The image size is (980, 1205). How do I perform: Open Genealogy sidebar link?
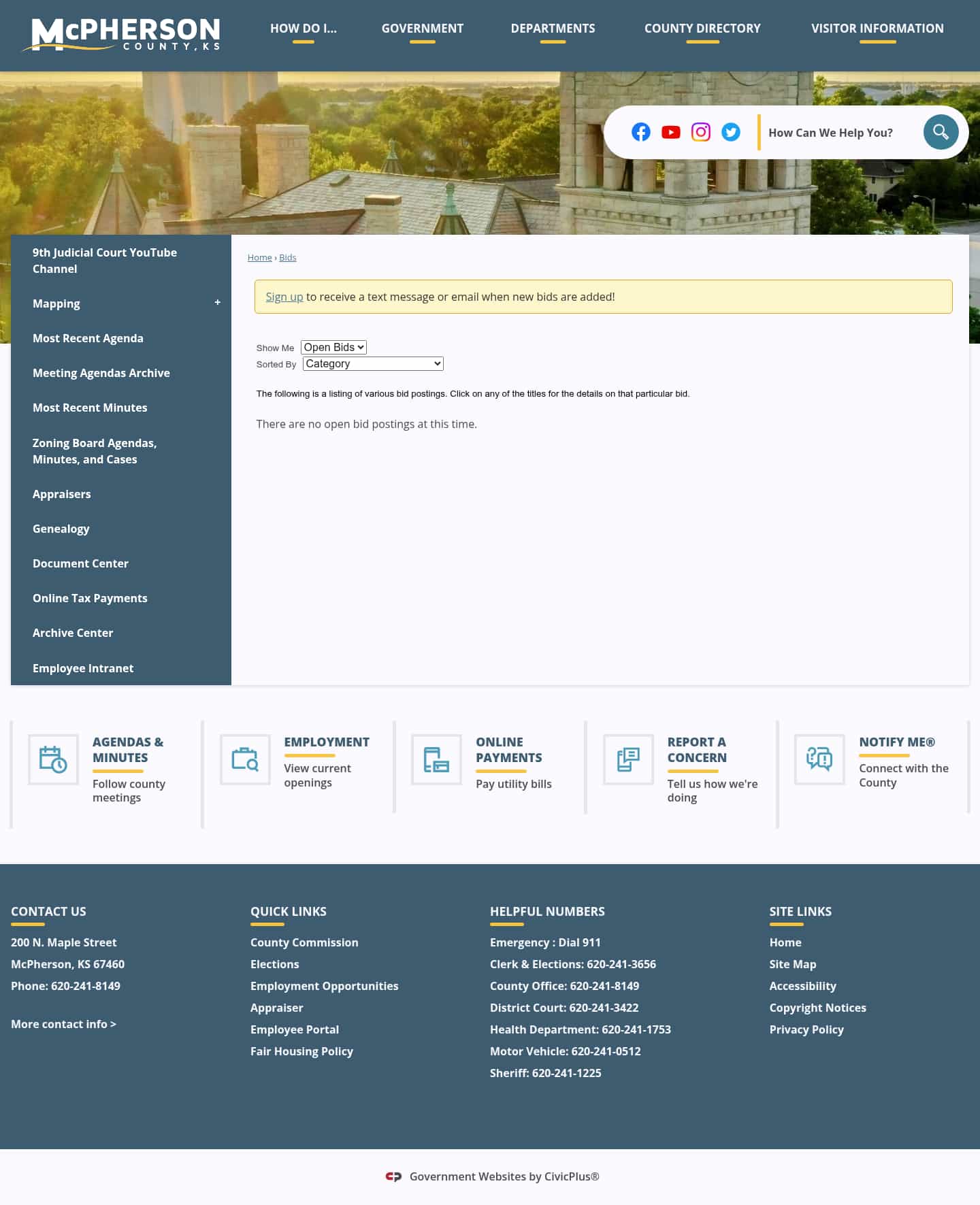pos(121,529)
